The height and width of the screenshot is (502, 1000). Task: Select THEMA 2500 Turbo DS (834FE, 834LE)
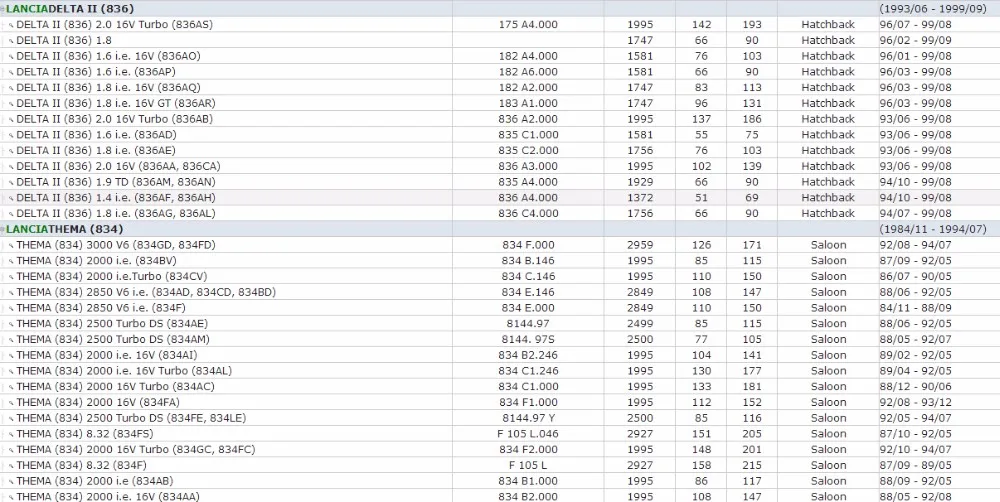[131, 418]
